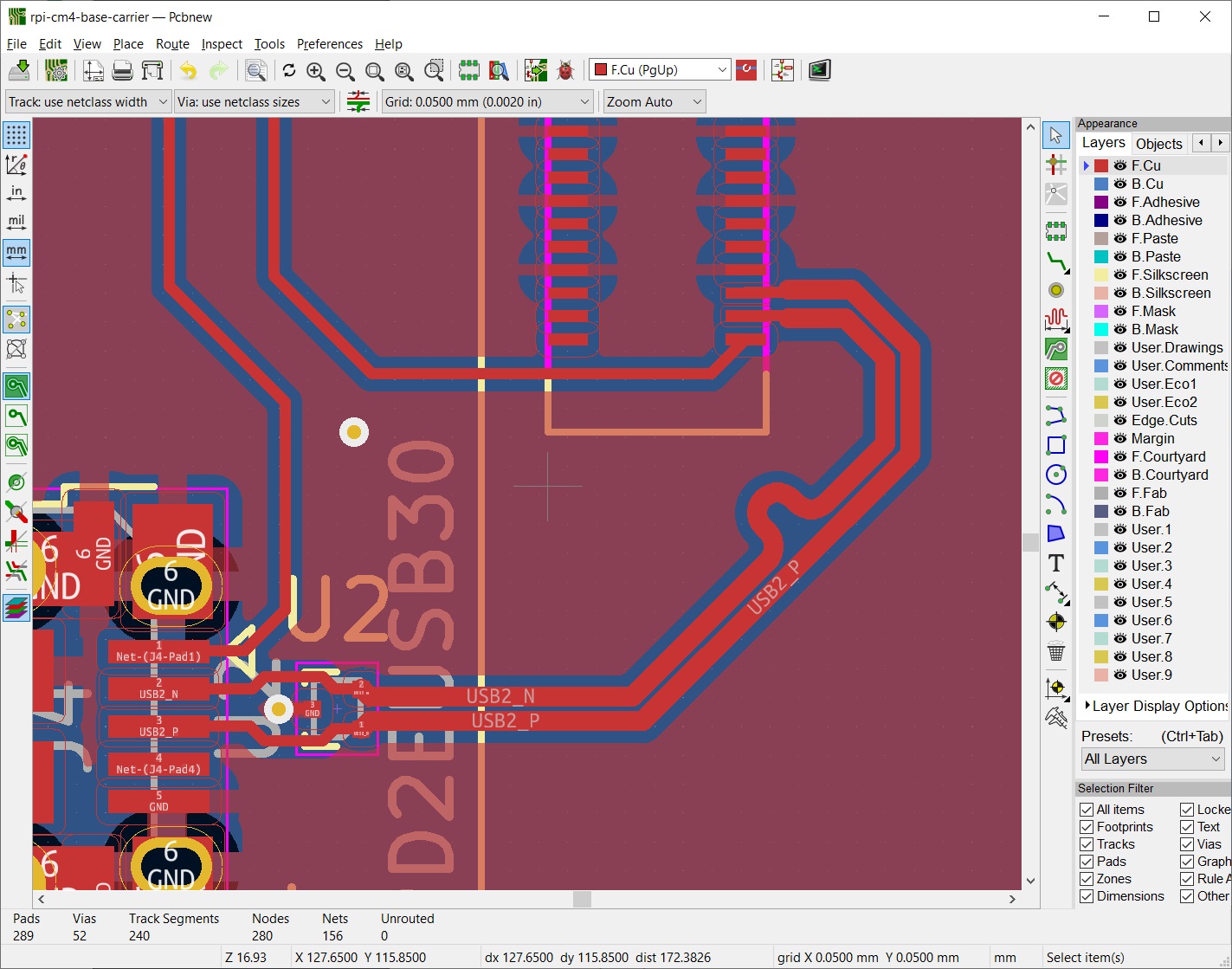Uncheck the Footprints selection filter
This screenshot has width=1232, height=969.
coord(1087,827)
